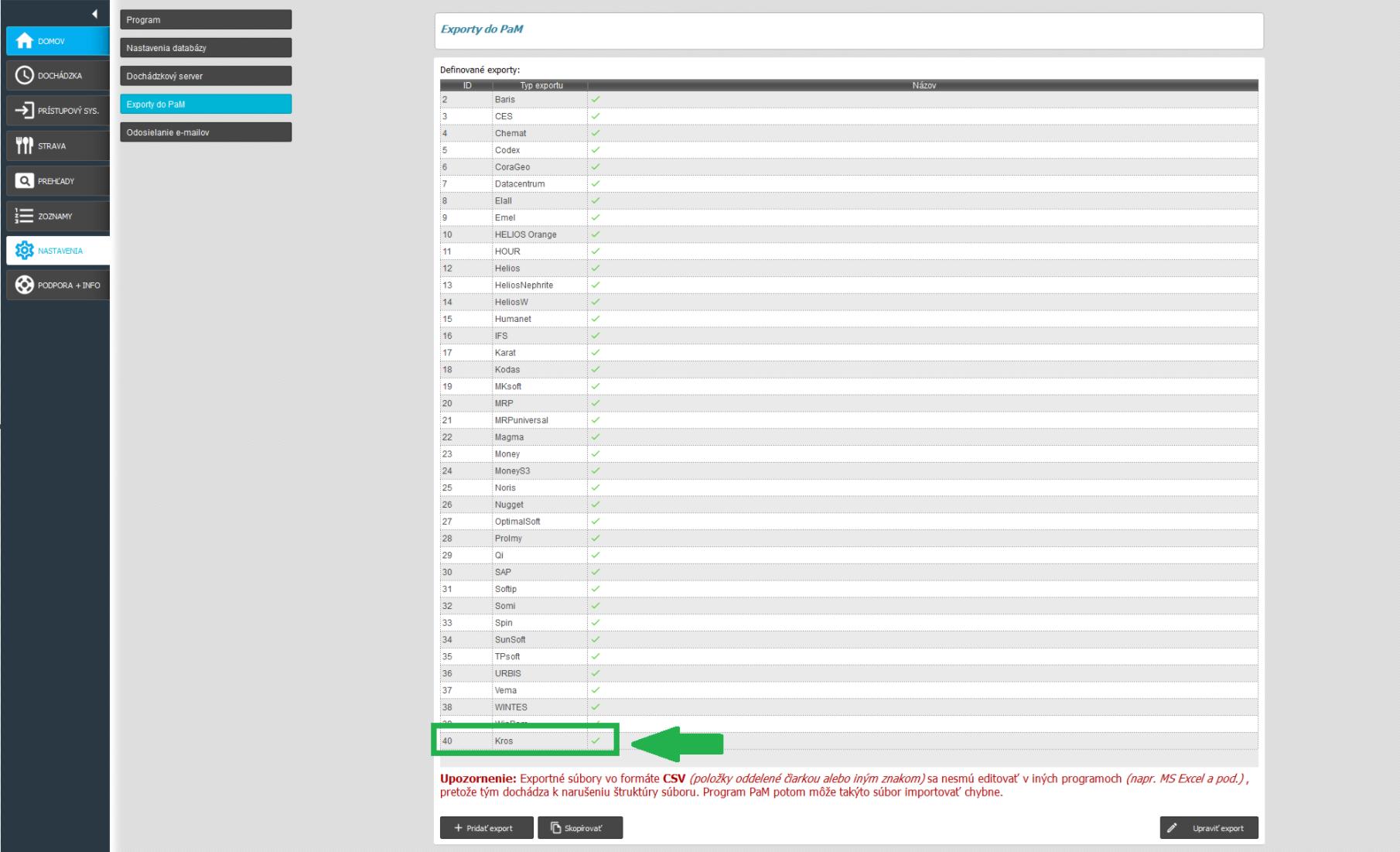1400x852 pixels.
Task: Open Nastavenia databázy section
Action: click(x=206, y=48)
